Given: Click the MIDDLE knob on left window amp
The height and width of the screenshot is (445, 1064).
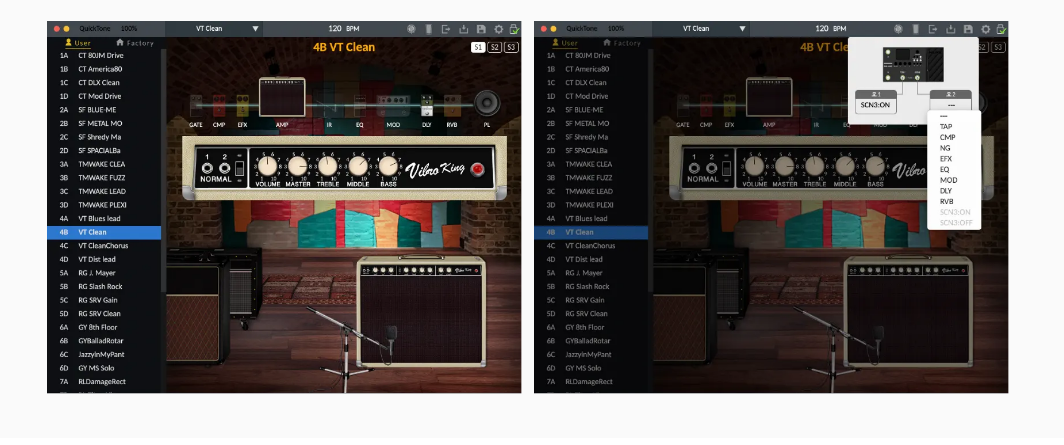Looking at the screenshot, I should pos(358,166).
